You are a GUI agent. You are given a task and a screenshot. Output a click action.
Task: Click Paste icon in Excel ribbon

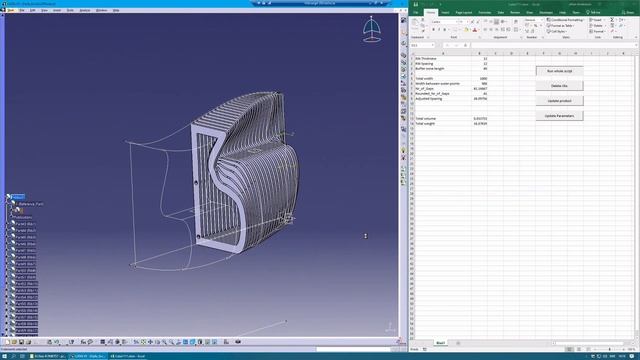(414, 24)
